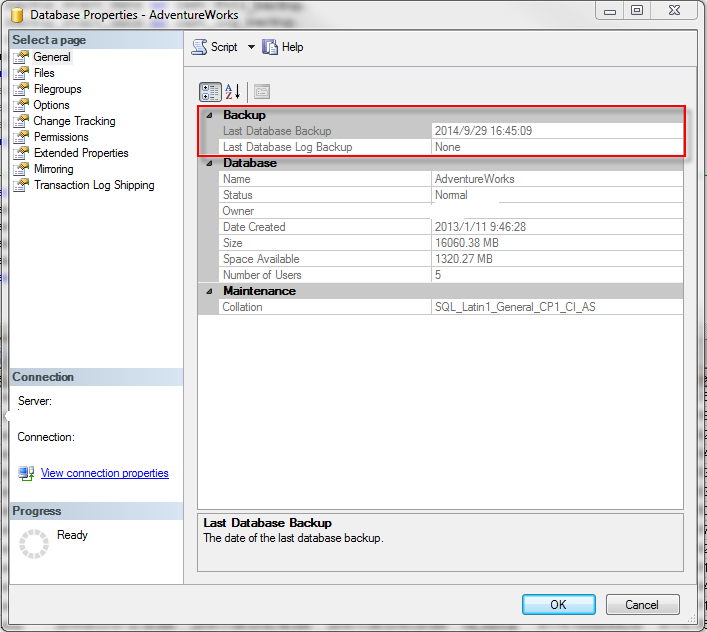Image resolution: width=707 pixels, height=632 pixels.
Task: Click the Script scroll icon
Action: 199,47
